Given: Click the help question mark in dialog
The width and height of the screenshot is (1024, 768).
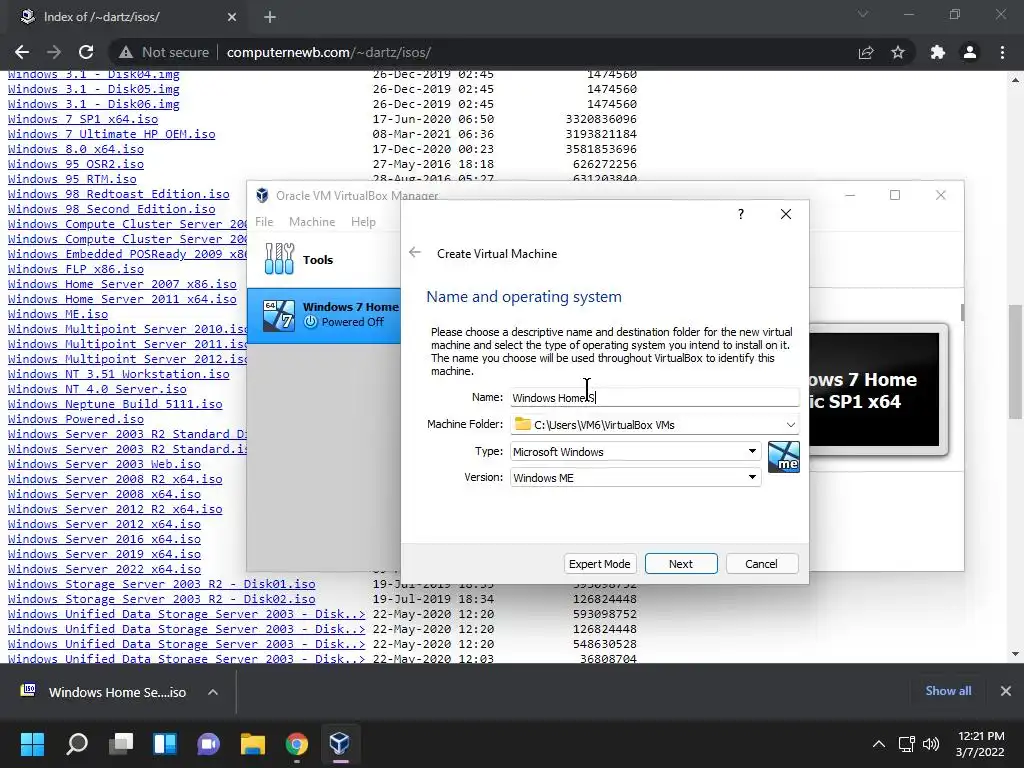Looking at the screenshot, I should 741,214.
